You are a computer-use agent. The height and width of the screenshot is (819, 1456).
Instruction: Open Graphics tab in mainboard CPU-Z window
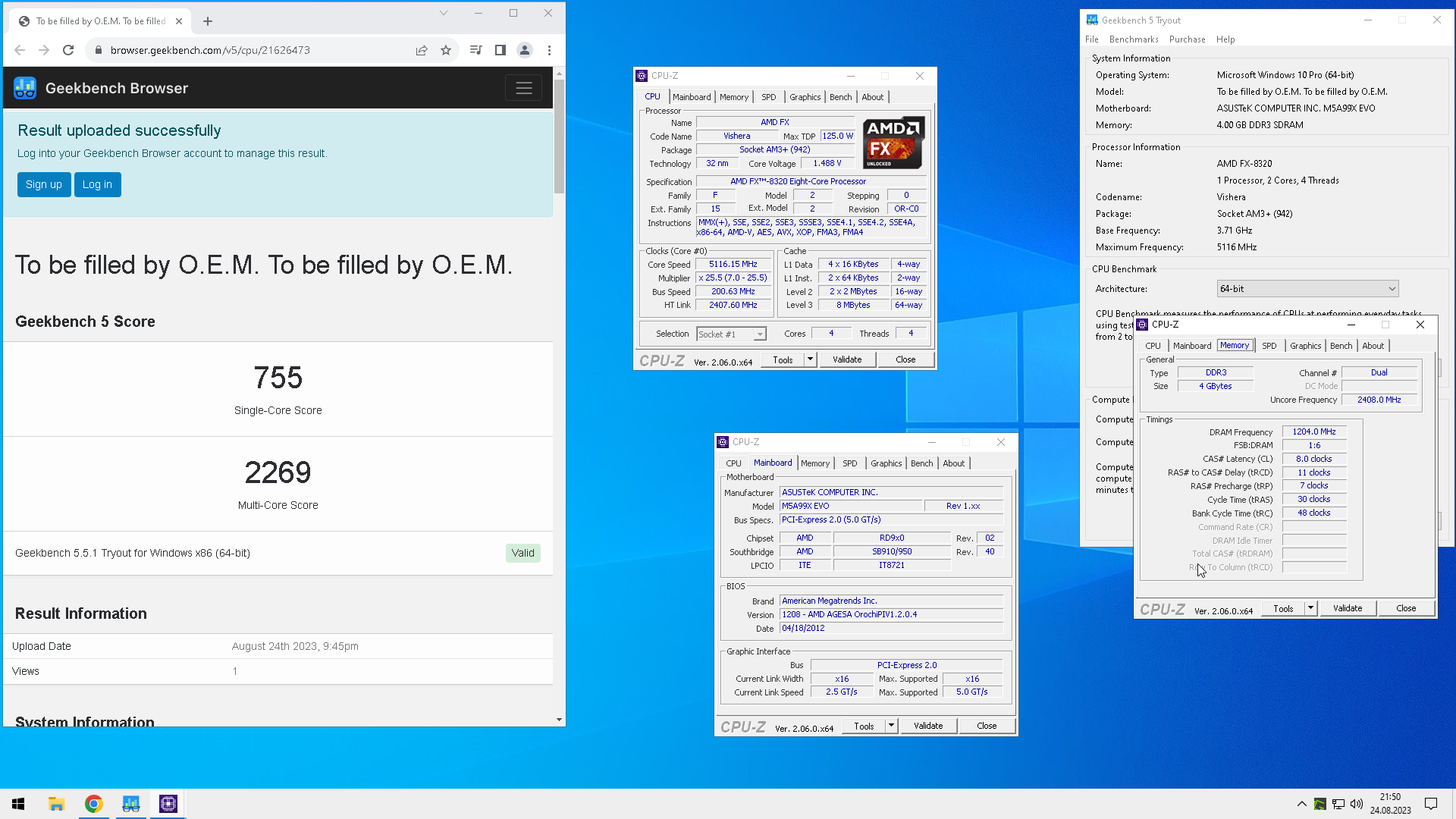(886, 463)
